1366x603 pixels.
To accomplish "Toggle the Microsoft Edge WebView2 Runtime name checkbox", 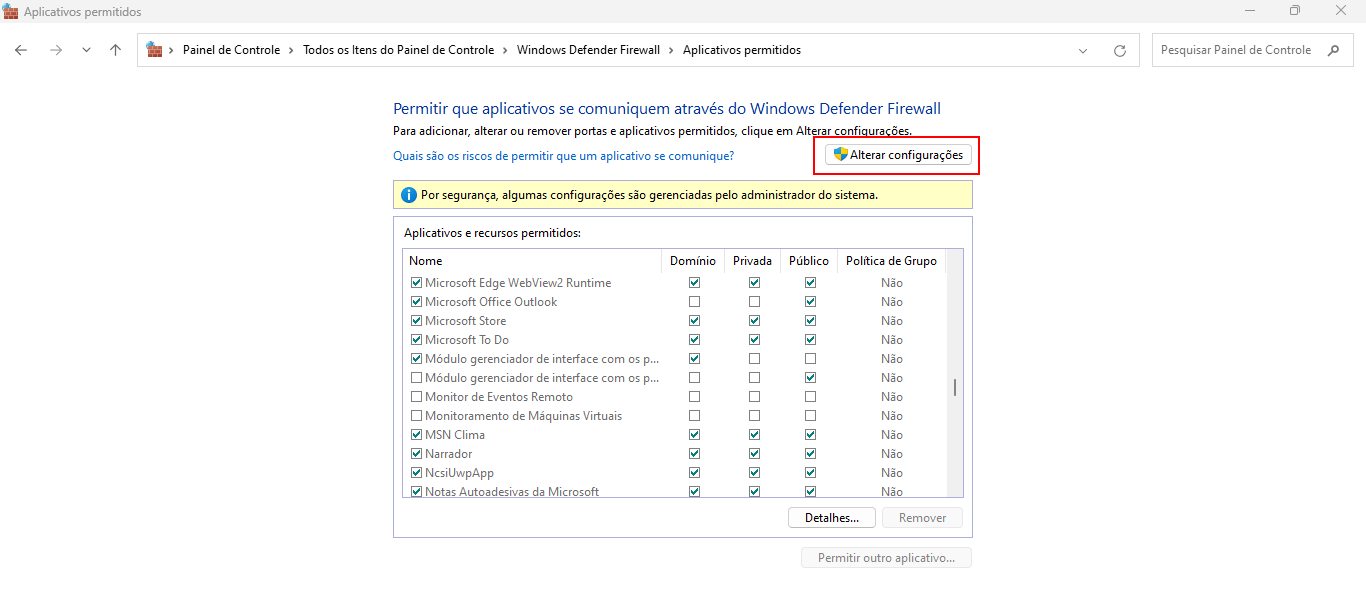I will 416,283.
